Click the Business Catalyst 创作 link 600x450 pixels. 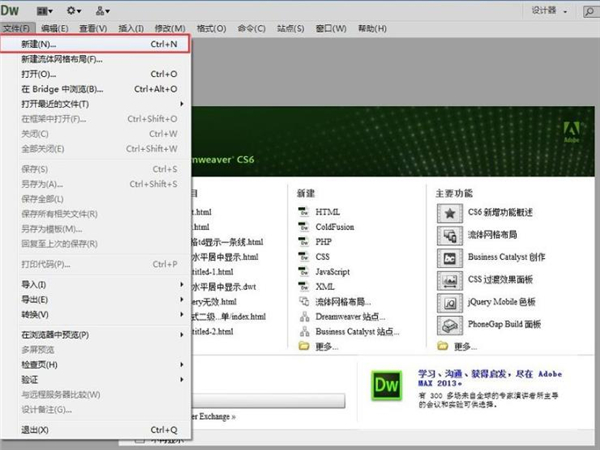(506, 257)
